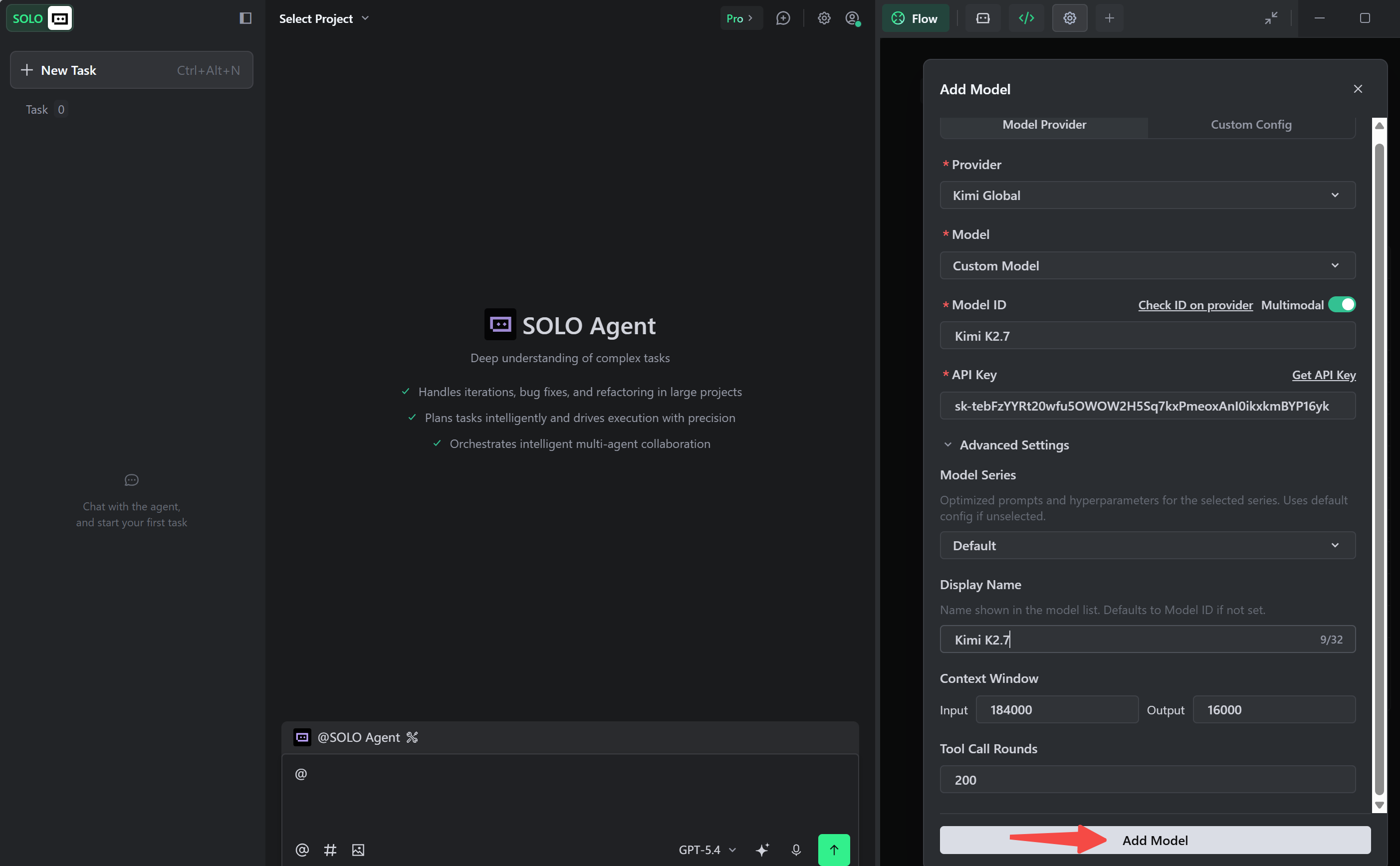Add a new tab with plus icon

1110,18
